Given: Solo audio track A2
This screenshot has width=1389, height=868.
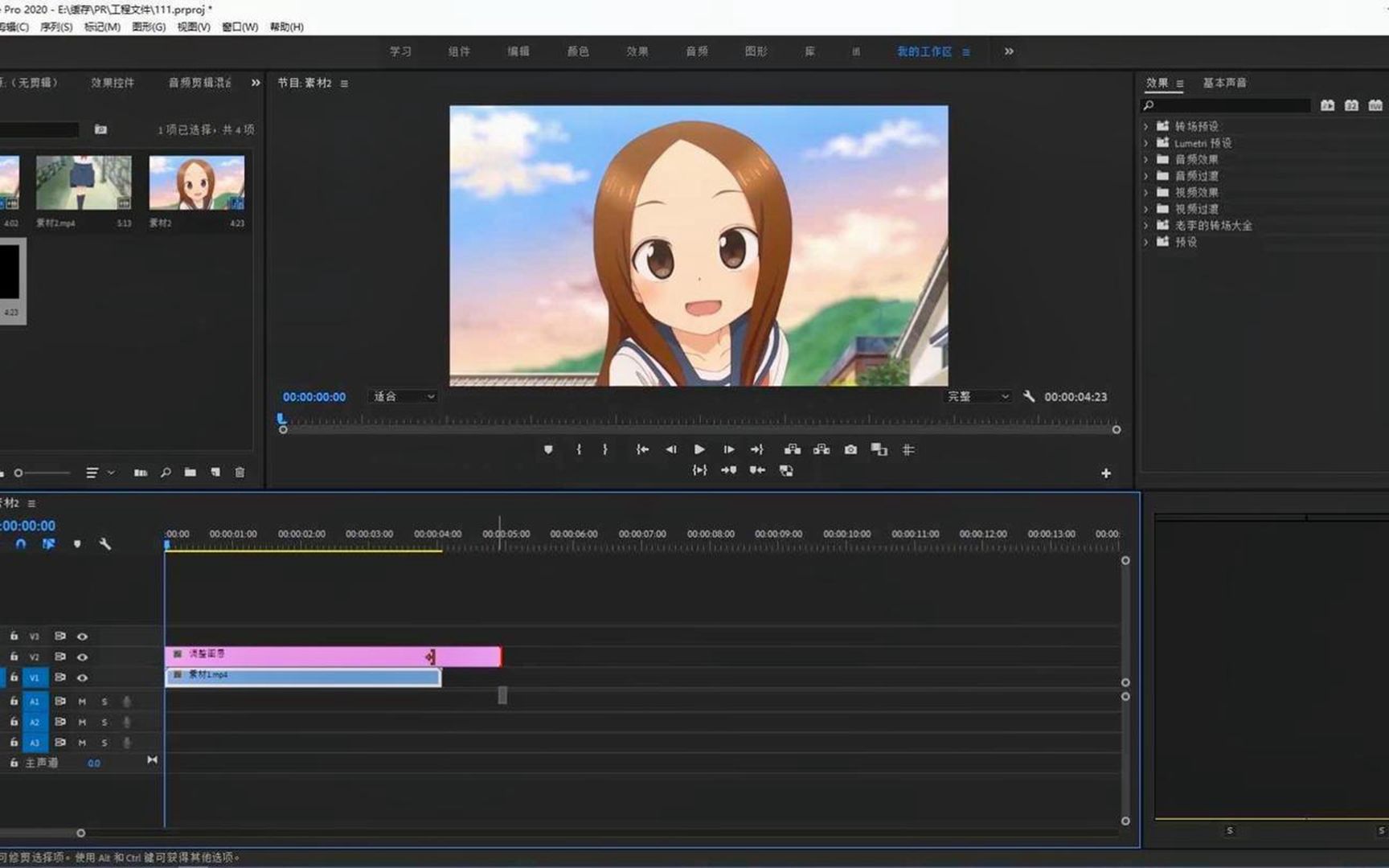Looking at the screenshot, I should (x=104, y=723).
